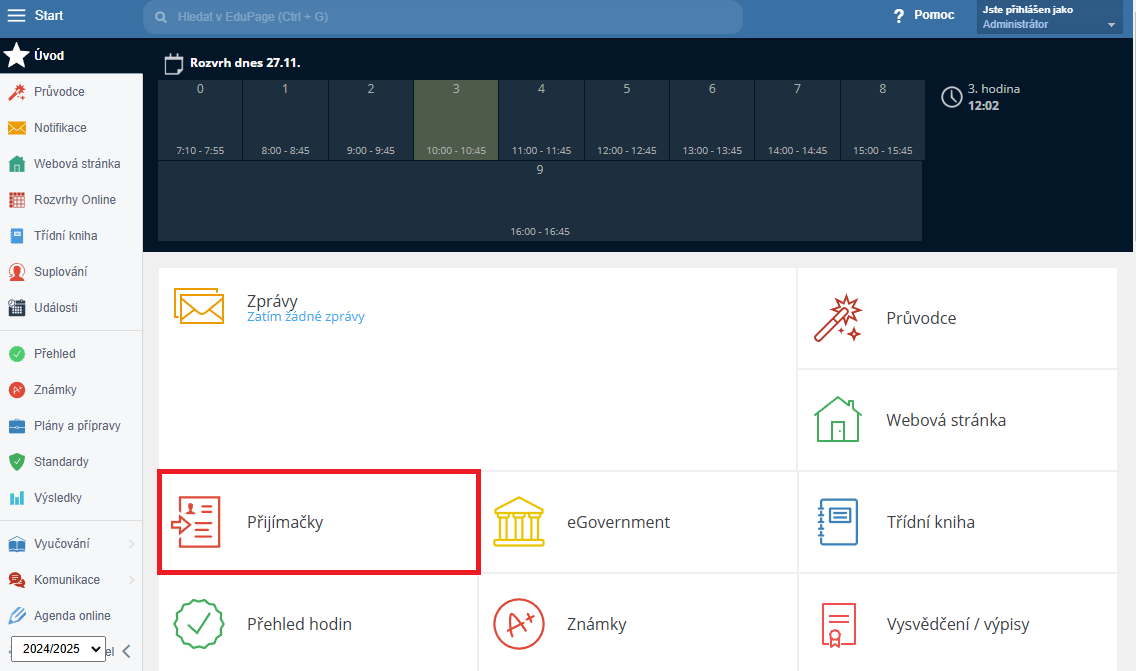Click the Vyučování book icon
Screen dimensions: 1136x671
16,543
